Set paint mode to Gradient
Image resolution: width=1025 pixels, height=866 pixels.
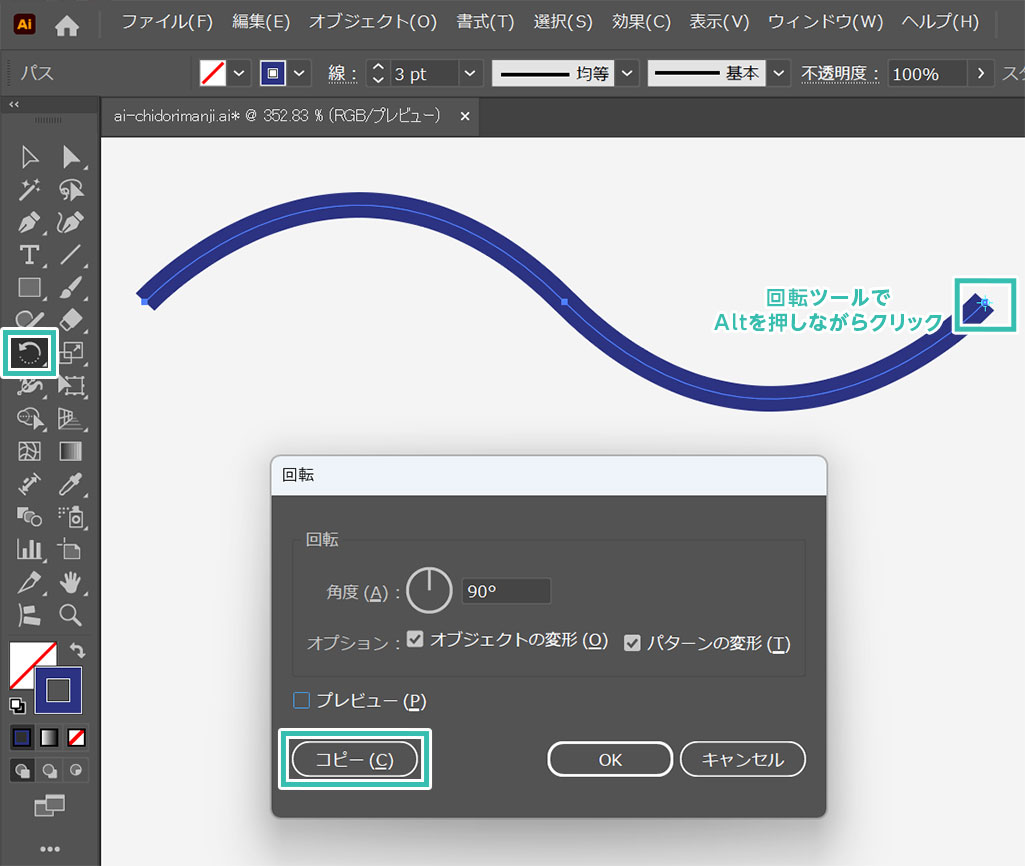pos(50,738)
